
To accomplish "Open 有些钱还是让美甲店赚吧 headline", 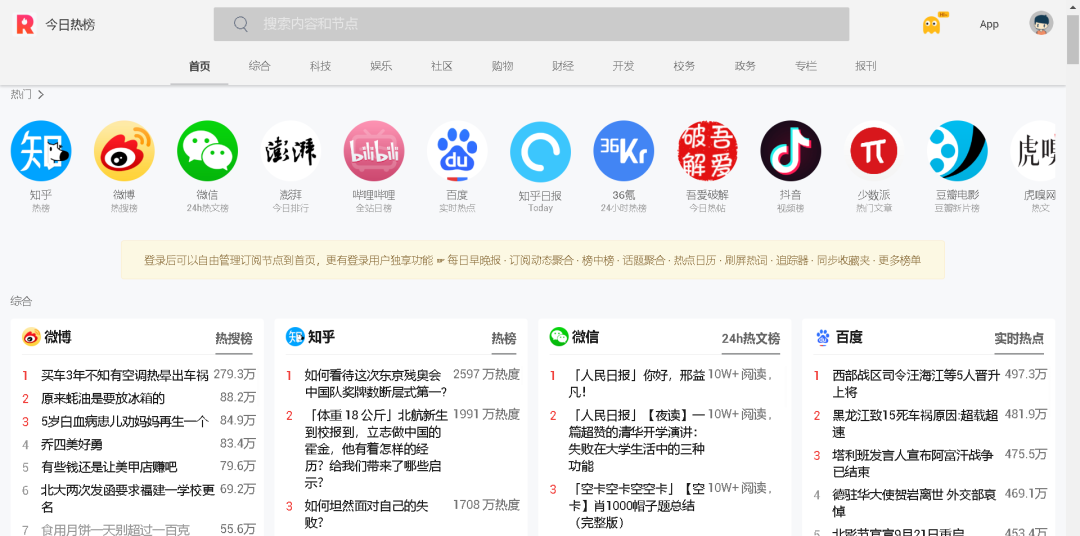I will [109, 466].
